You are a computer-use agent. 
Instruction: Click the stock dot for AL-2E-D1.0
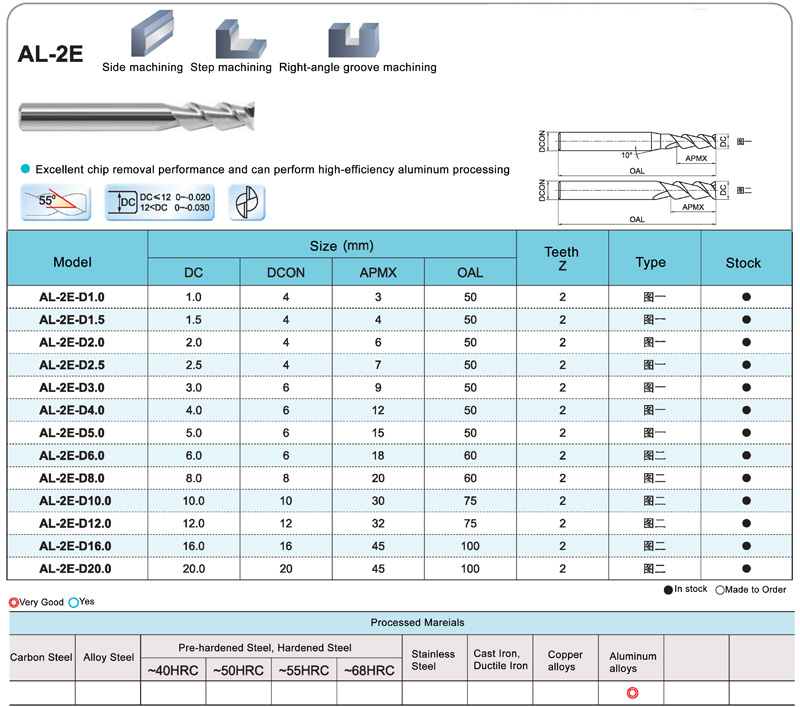pyautogui.click(x=746, y=297)
